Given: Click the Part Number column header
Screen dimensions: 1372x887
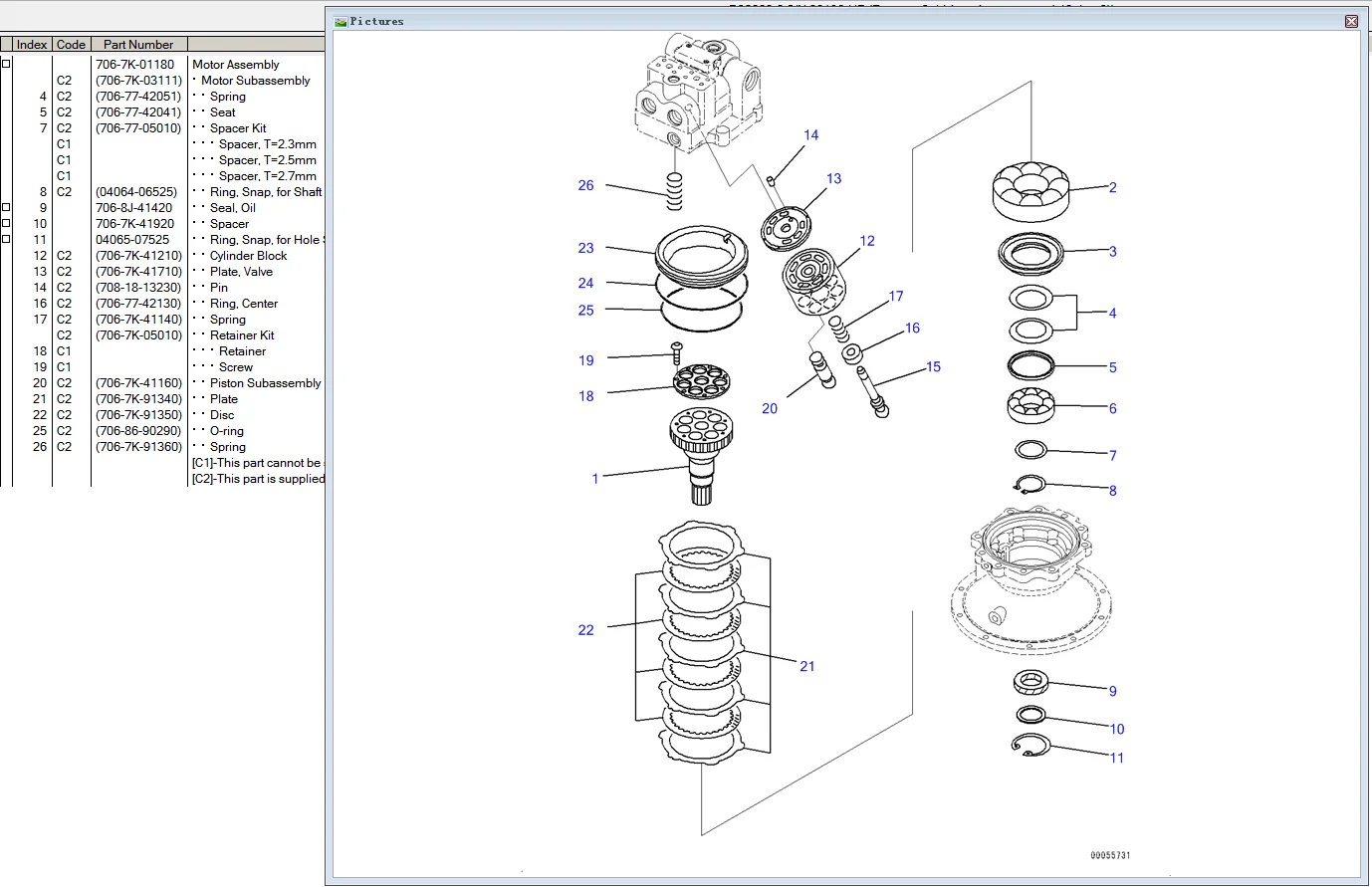Looking at the screenshot, I should (138, 45).
